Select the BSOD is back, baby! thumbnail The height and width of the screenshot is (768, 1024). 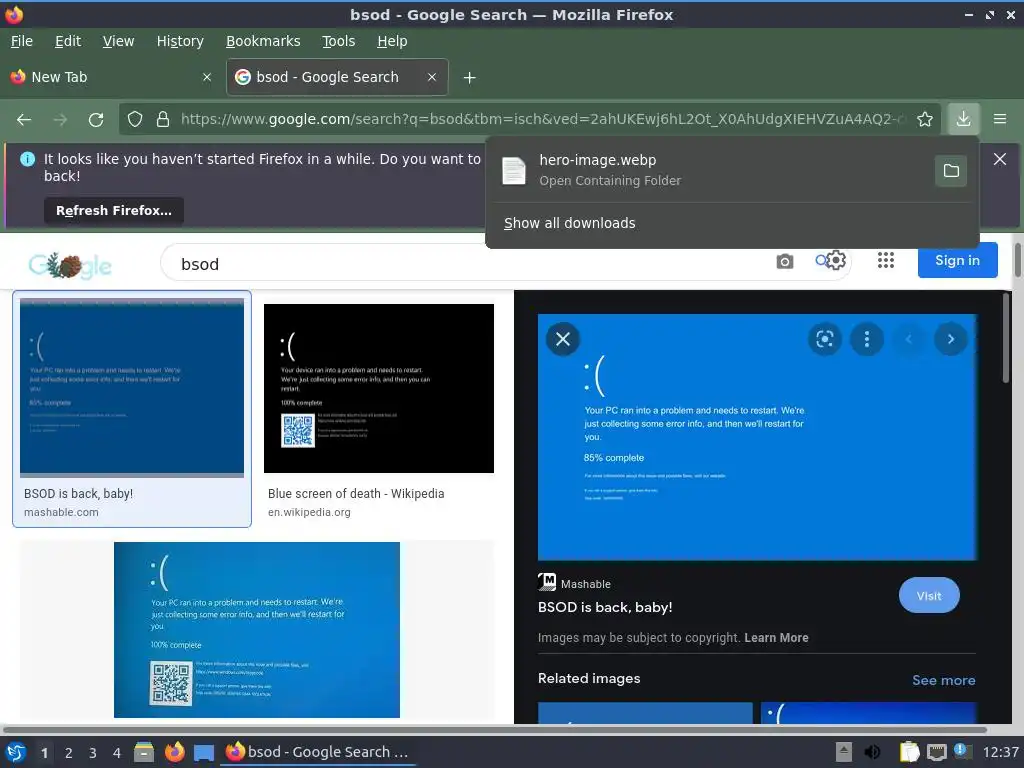(x=132, y=388)
